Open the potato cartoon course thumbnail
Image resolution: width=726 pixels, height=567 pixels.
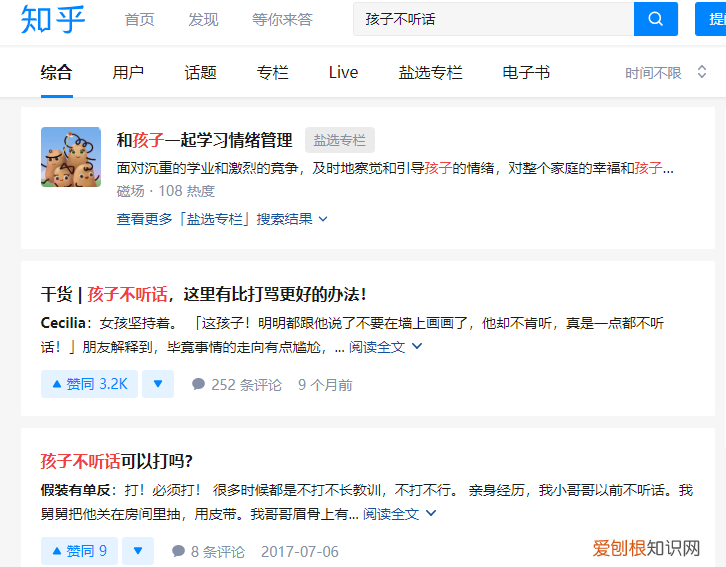[71, 157]
